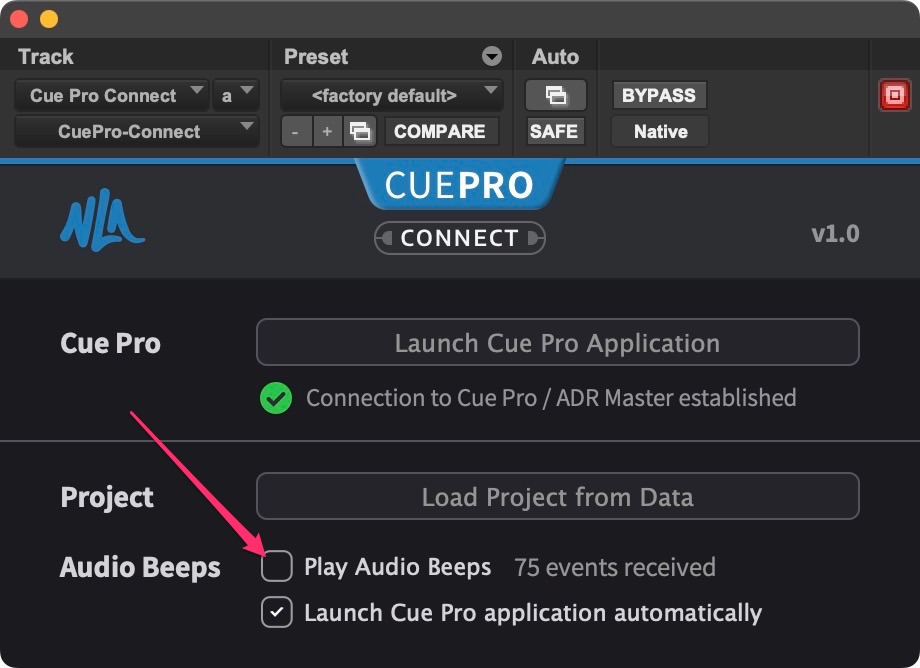Open the factory default preset dropdown
The height and width of the screenshot is (668, 920).
[x=392, y=95]
